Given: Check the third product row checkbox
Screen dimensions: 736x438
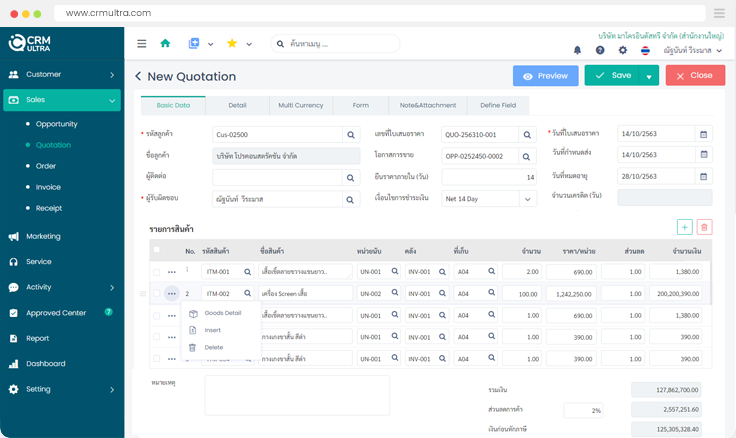Looking at the screenshot, I should 157,316.
